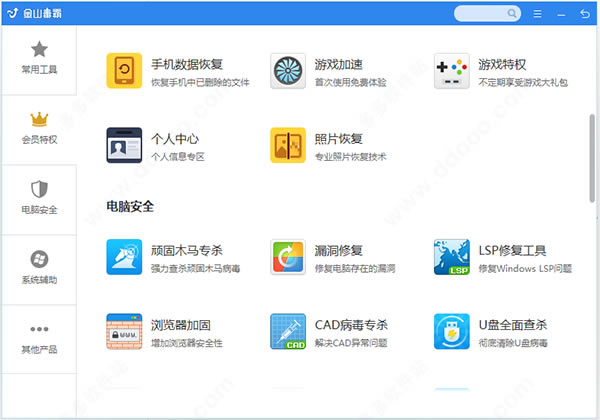This screenshot has height=420, width=600.
Task: Click description 恢复手机中已删除的文件
Action: [200, 82]
